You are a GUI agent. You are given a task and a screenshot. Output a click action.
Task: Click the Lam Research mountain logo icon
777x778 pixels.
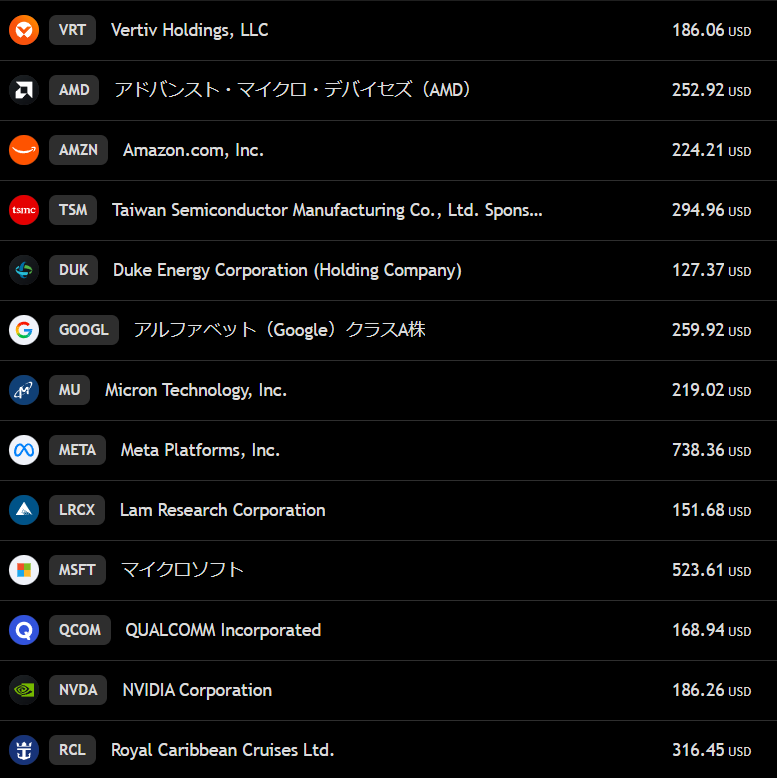24,510
